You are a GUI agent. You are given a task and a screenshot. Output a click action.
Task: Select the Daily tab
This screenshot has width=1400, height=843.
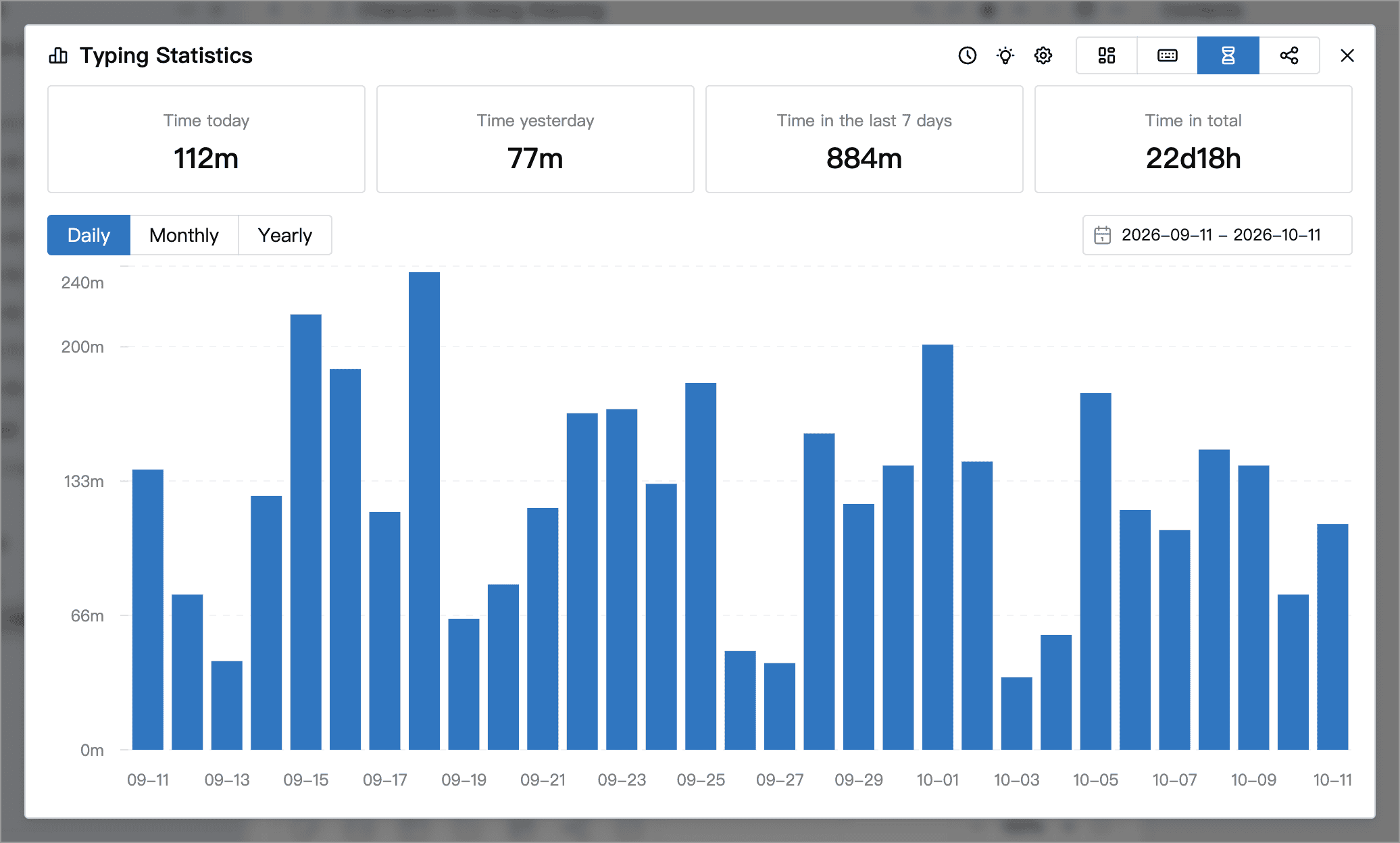(89, 235)
